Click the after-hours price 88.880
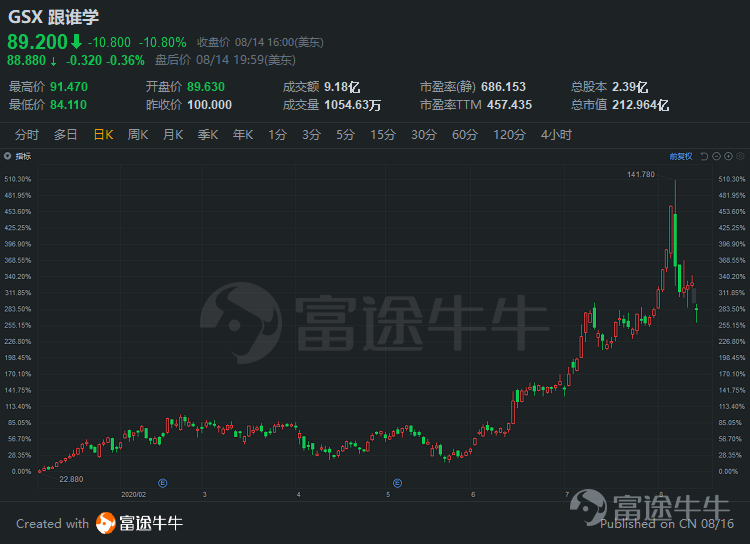This screenshot has width=750, height=544. [x=26, y=60]
